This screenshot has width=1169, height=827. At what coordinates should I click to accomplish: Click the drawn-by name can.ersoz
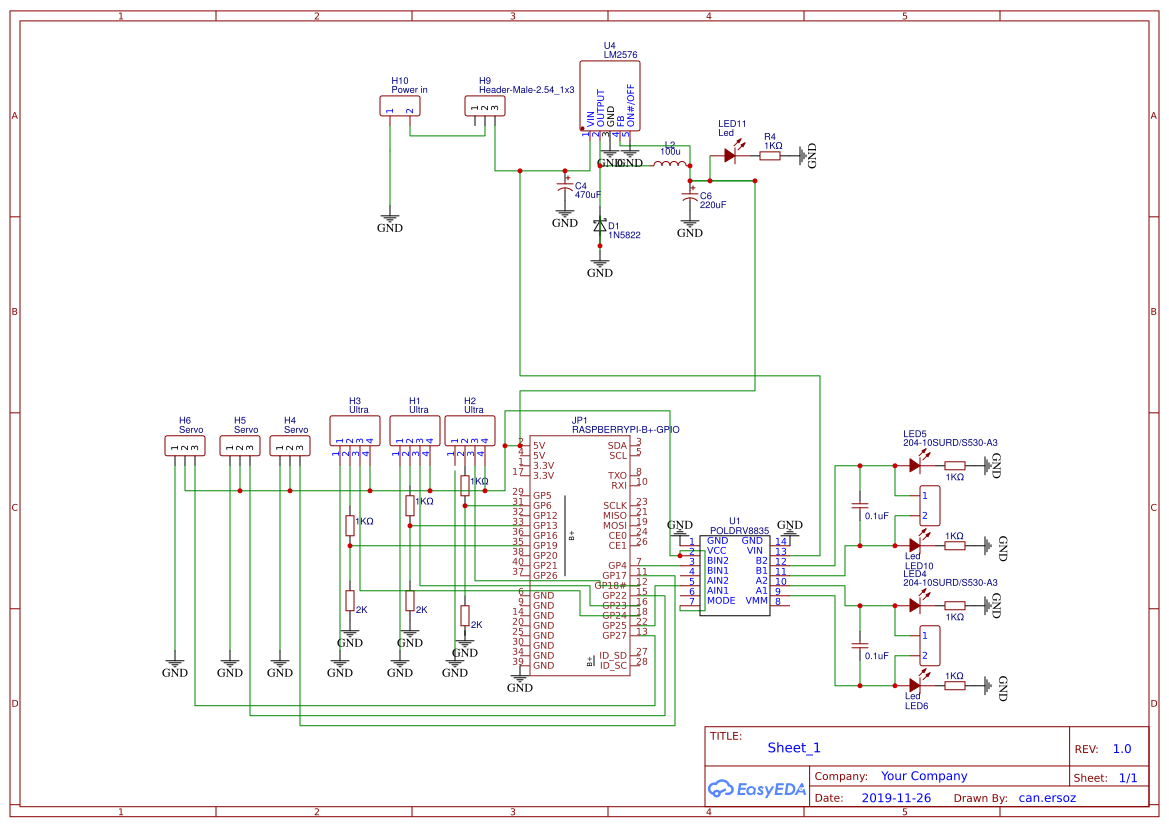[x=1046, y=797]
